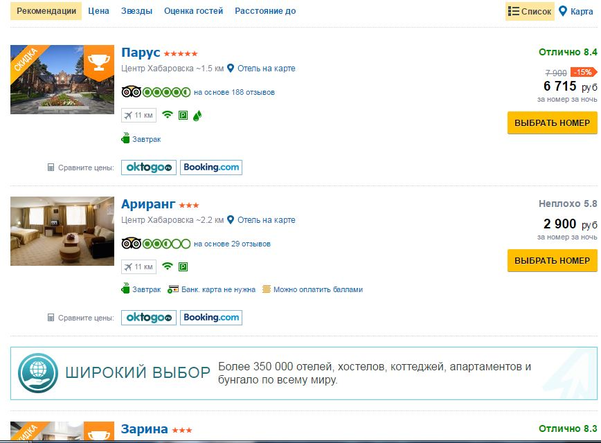Open the Ариранг room photo thumbnail
This screenshot has width=601, height=443.
[x=62, y=231]
